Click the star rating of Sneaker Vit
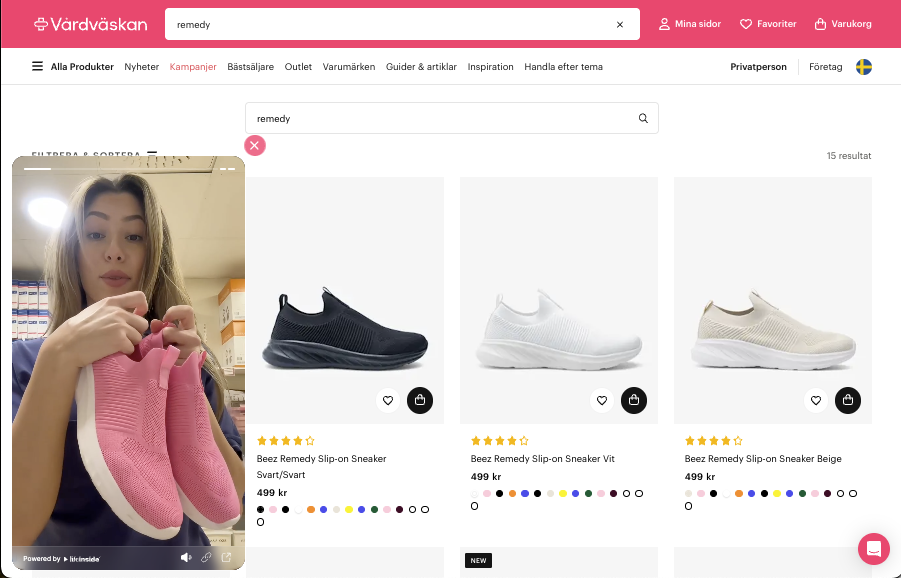 pos(500,441)
